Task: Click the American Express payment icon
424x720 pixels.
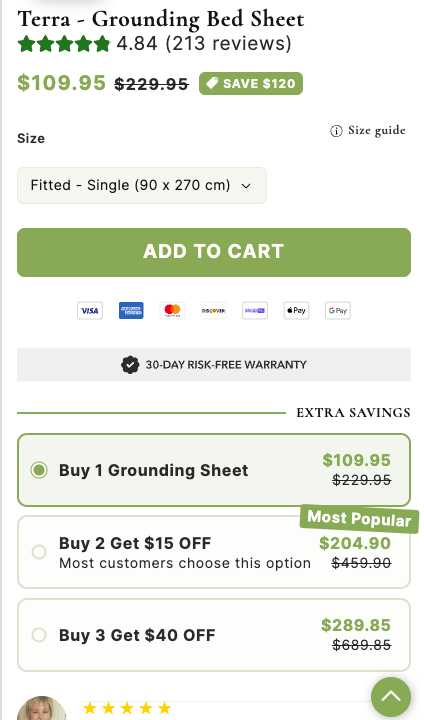Action: [x=131, y=311]
